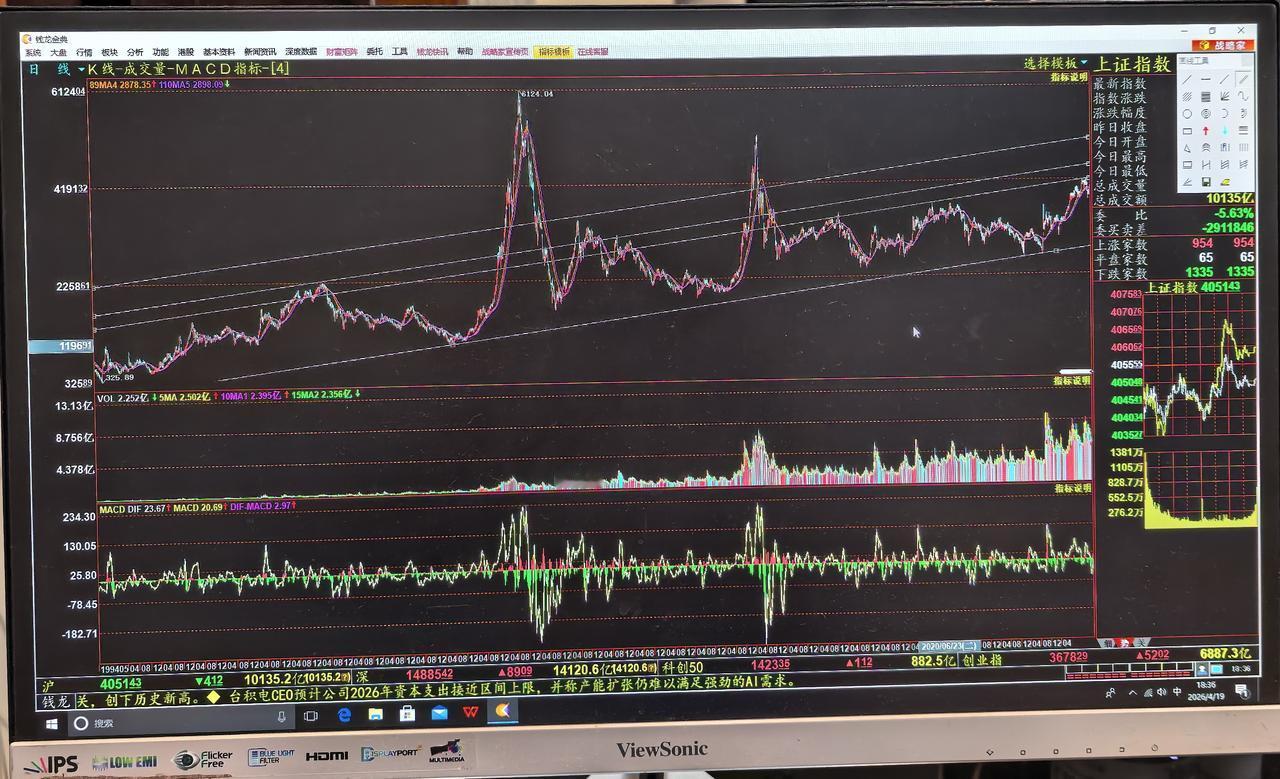Image resolution: width=1280 pixels, height=779 pixels.
Task: Choose the diagonal hatched lines tool
Action: [1187, 97]
